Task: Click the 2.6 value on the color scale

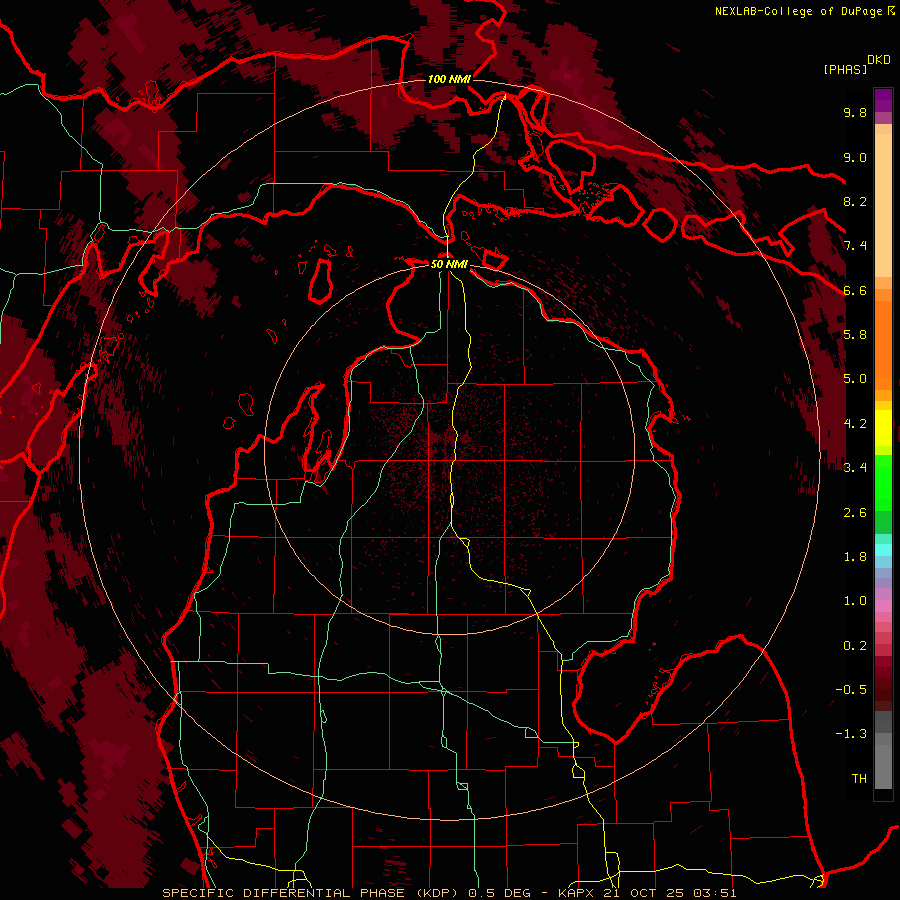Action: pos(855,513)
